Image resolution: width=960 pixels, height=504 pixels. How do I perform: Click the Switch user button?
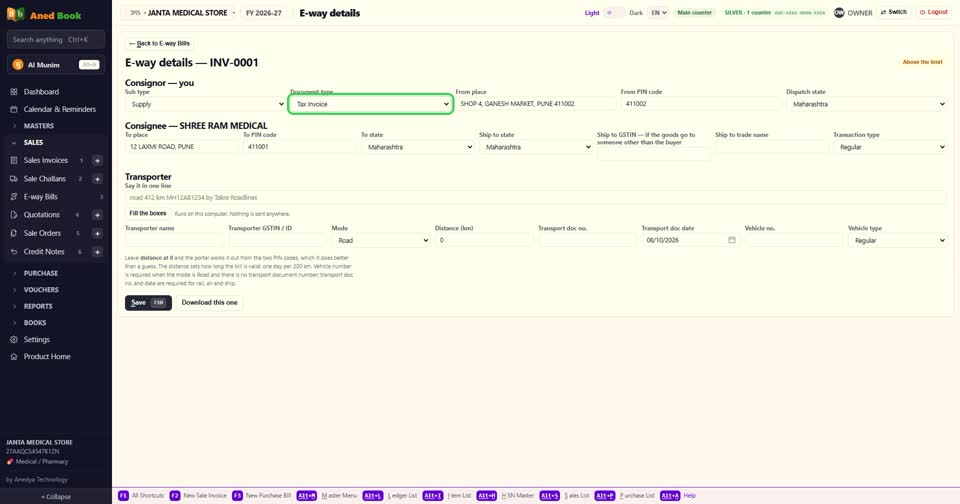click(894, 12)
